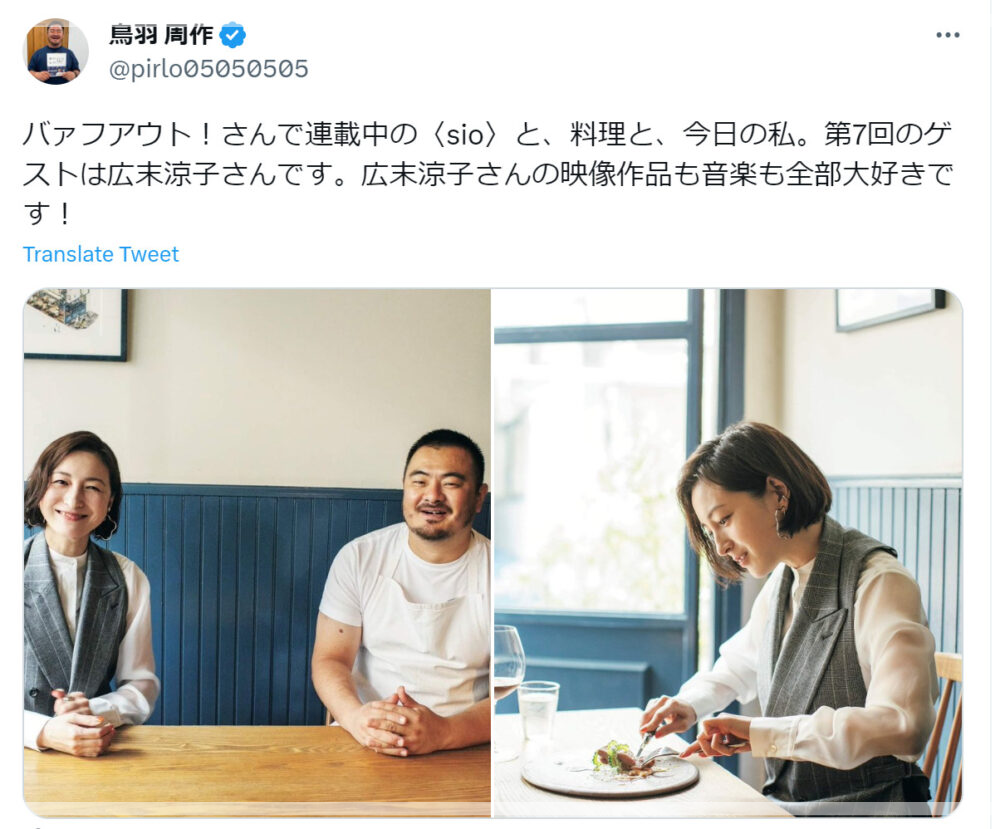Open 鳥羽 周作's profile avatar

[x=55, y=51]
